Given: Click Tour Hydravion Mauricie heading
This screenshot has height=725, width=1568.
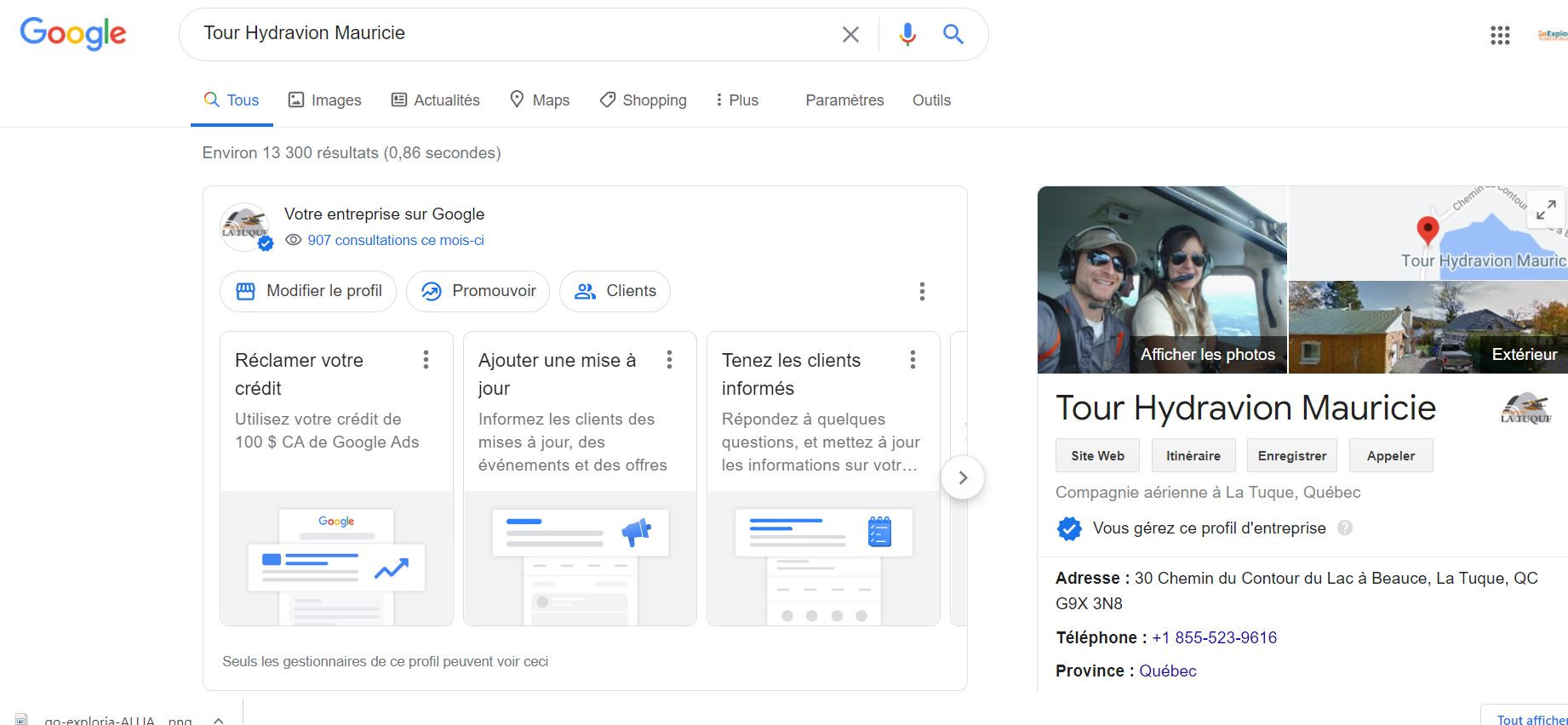Looking at the screenshot, I should 1245,408.
